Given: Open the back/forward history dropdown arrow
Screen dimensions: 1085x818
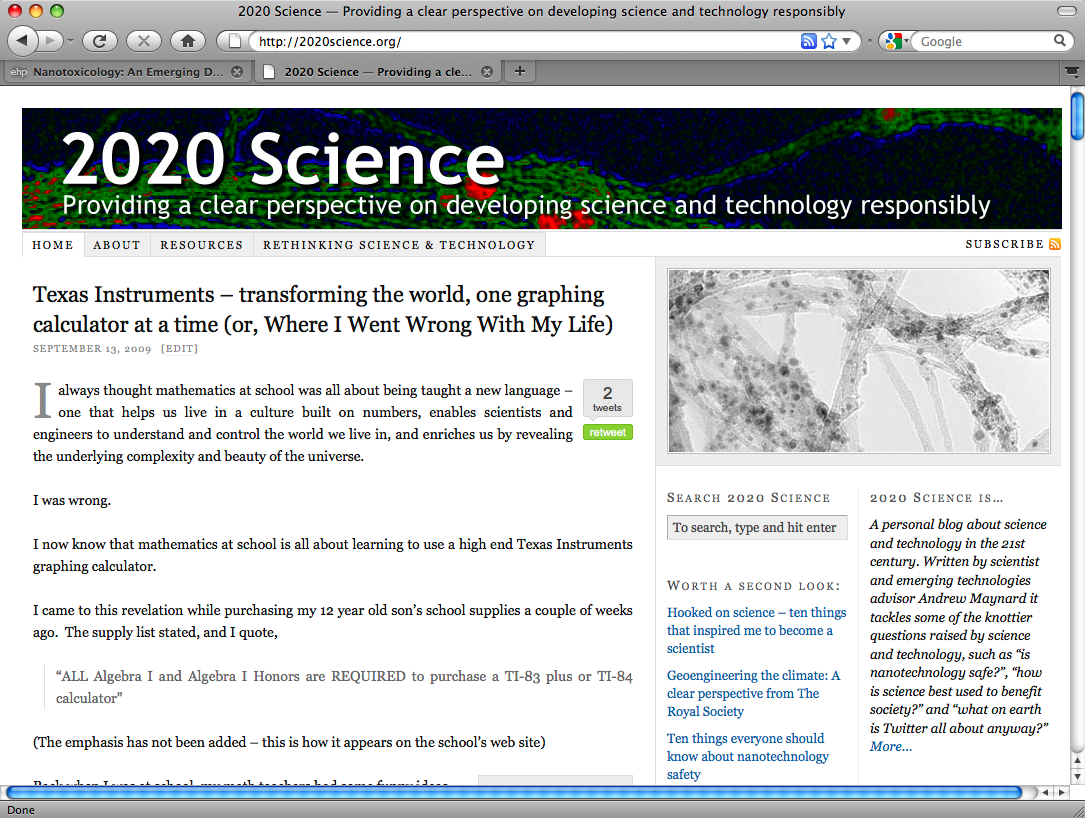Looking at the screenshot, I should [70, 42].
